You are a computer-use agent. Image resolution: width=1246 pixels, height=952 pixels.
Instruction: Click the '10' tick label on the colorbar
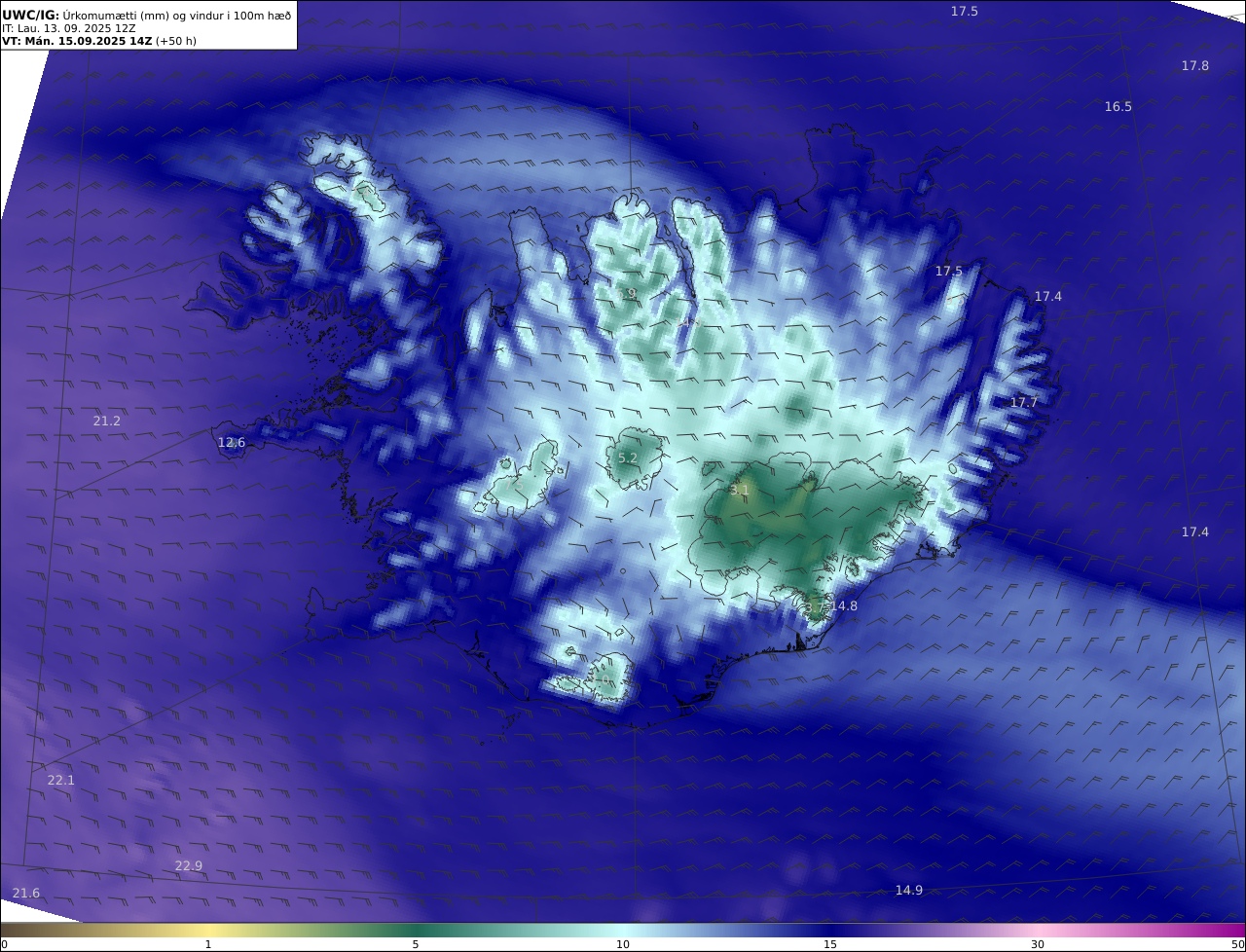(x=623, y=945)
